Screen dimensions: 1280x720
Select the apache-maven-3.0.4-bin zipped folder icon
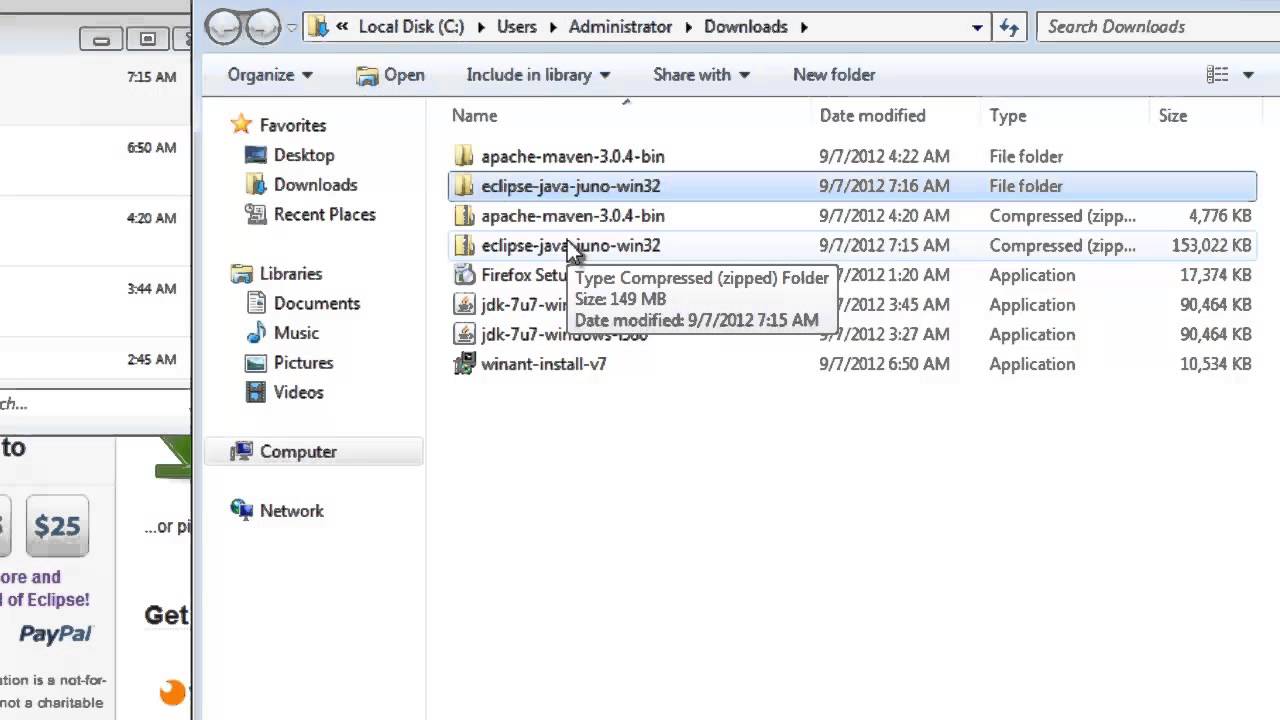pos(464,216)
